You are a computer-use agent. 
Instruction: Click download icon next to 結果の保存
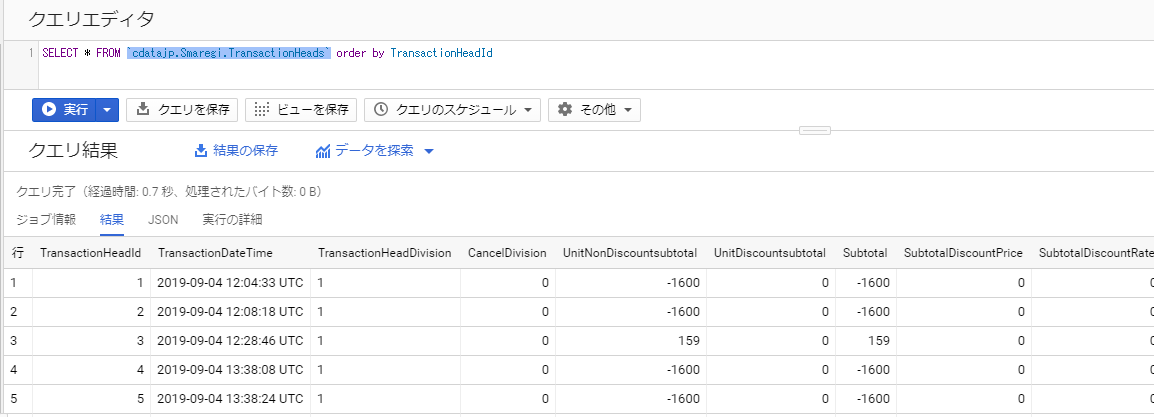[201, 151]
